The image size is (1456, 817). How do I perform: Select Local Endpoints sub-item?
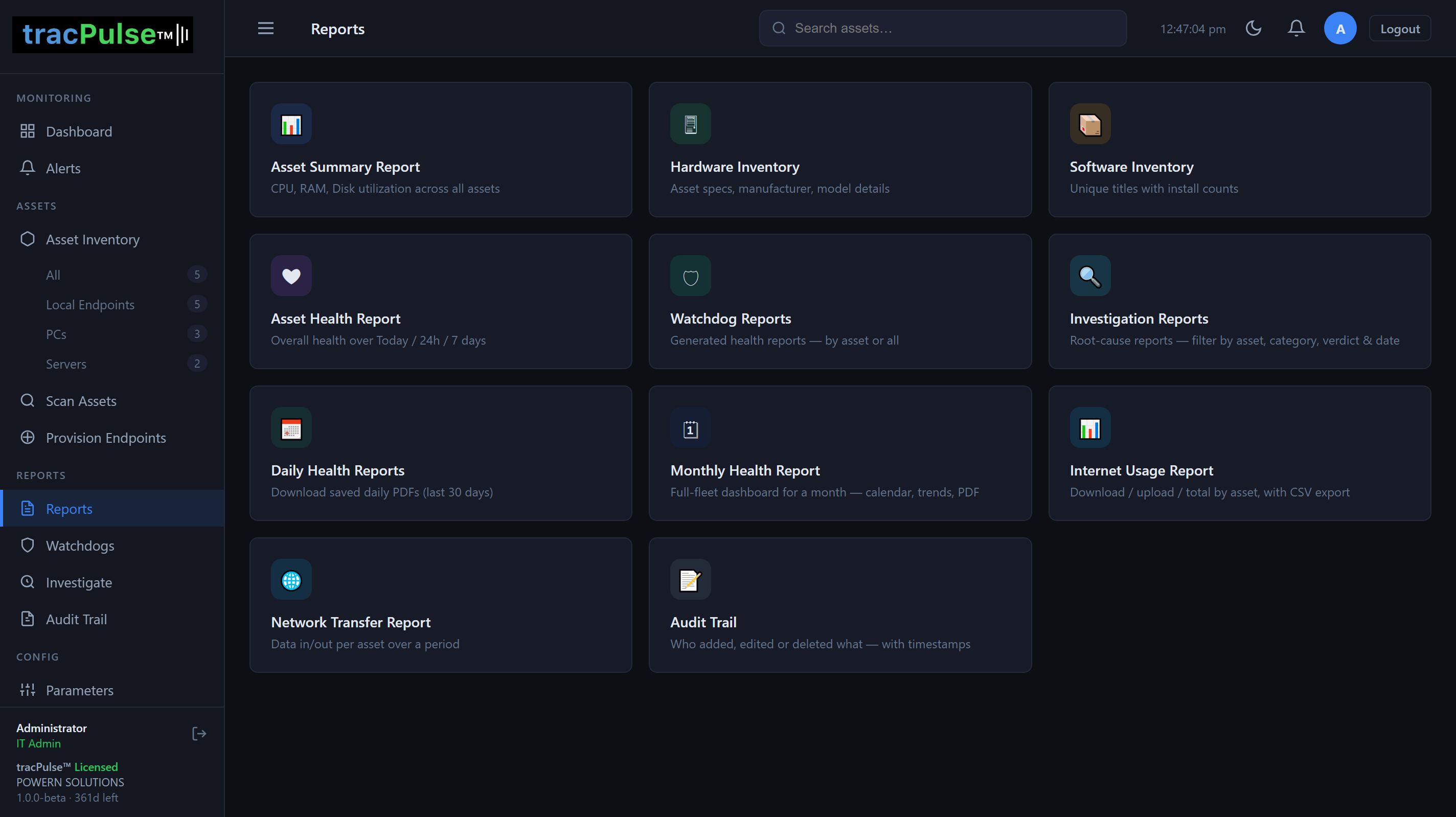click(x=112, y=304)
